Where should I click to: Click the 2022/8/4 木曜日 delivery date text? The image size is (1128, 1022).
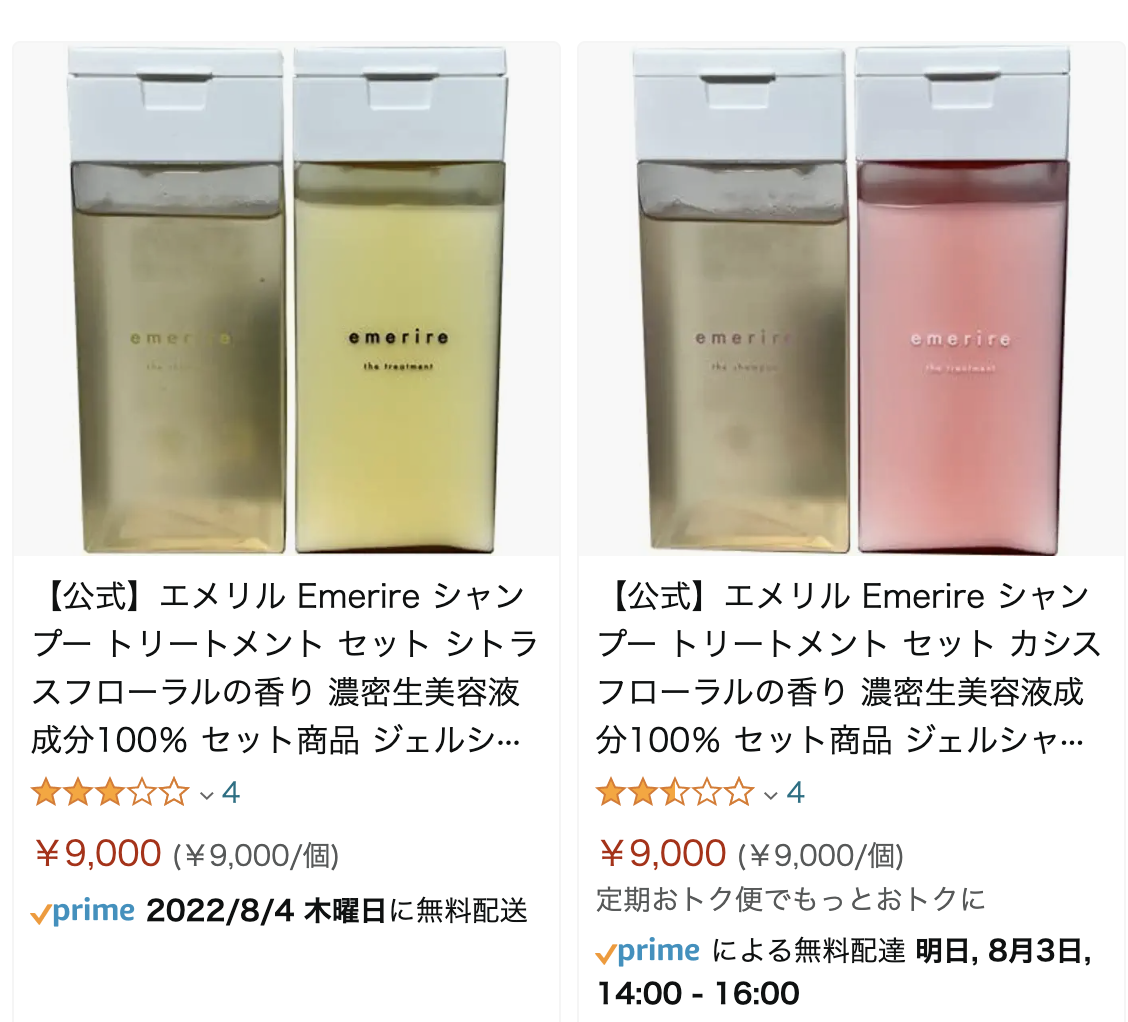pyautogui.click(x=265, y=911)
